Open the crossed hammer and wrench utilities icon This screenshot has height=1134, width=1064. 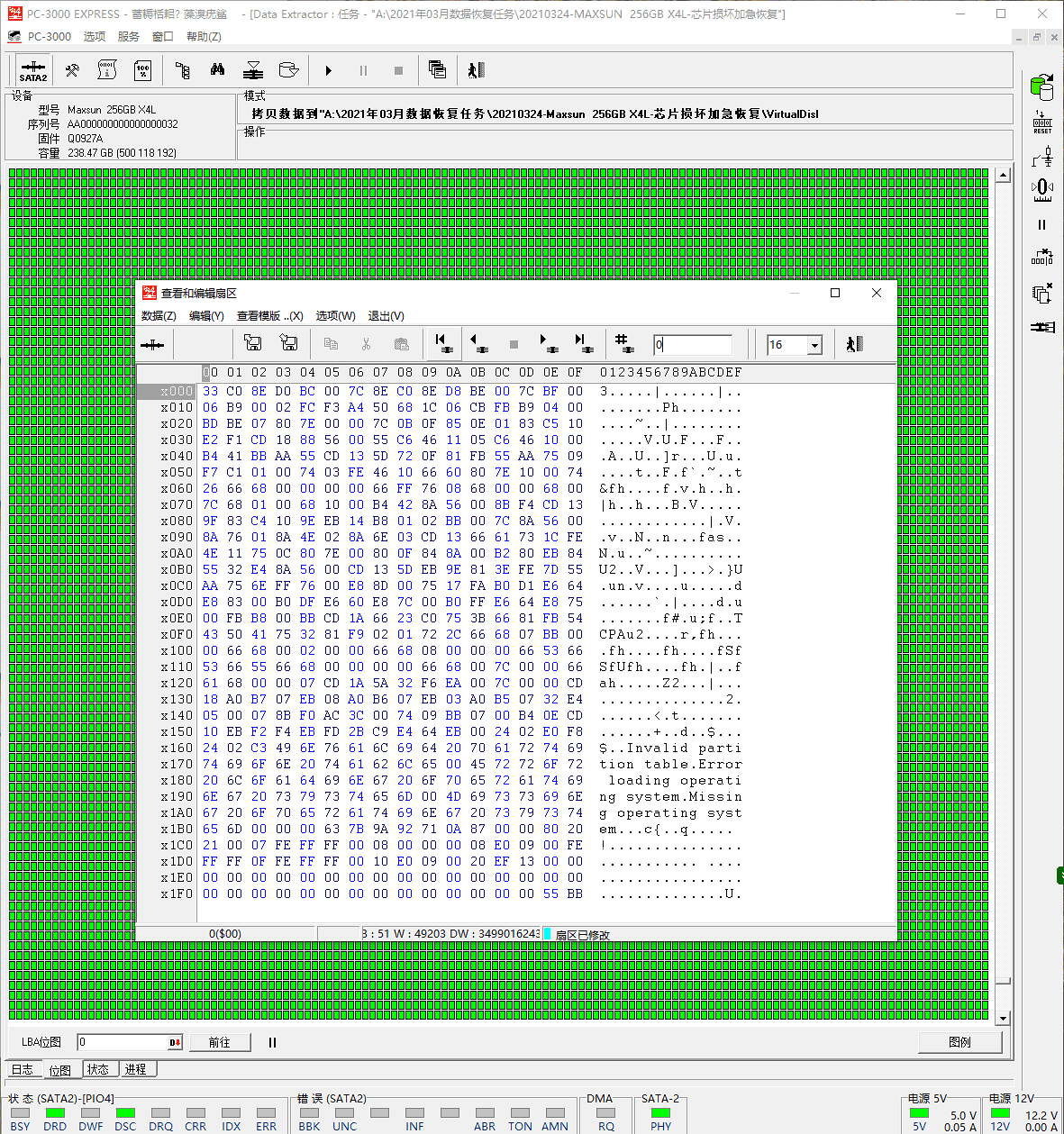point(73,70)
